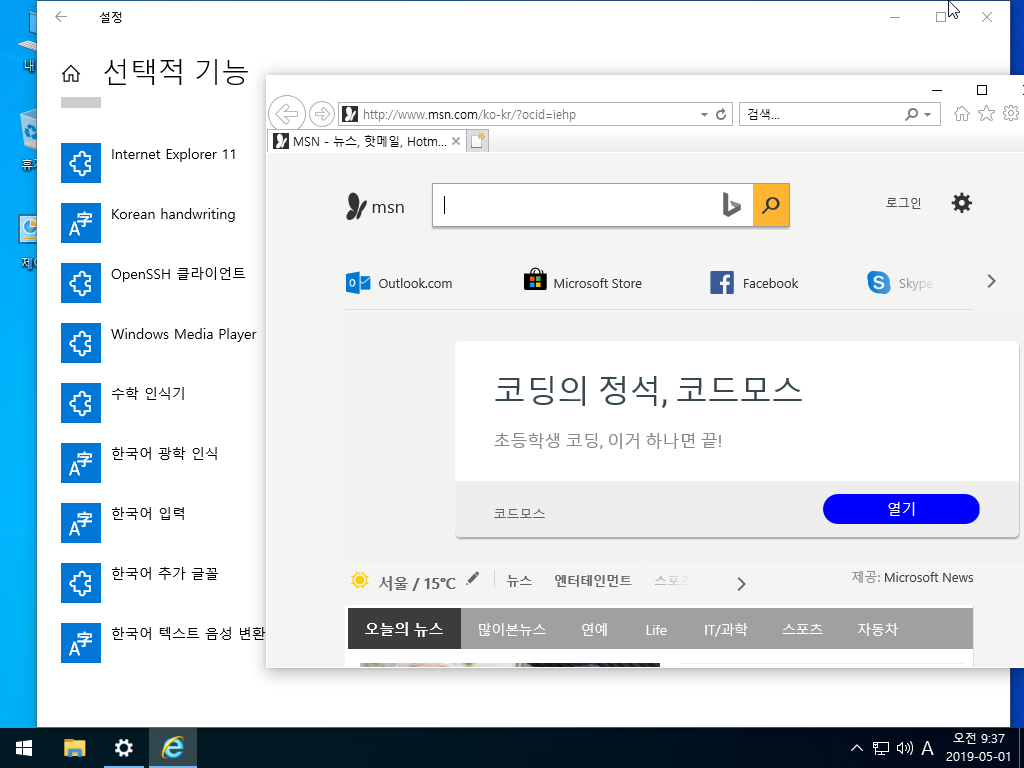Expand the address bar autocomplete dropdown arrow
The width and height of the screenshot is (1024, 768).
[x=704, y=114]
